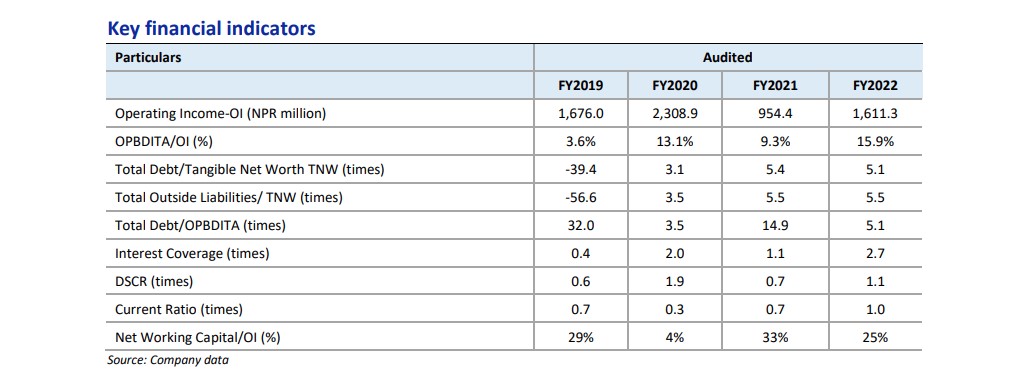
Task: Click Total Outside Liabilities/ TNW label
Action: click(229, 198)
